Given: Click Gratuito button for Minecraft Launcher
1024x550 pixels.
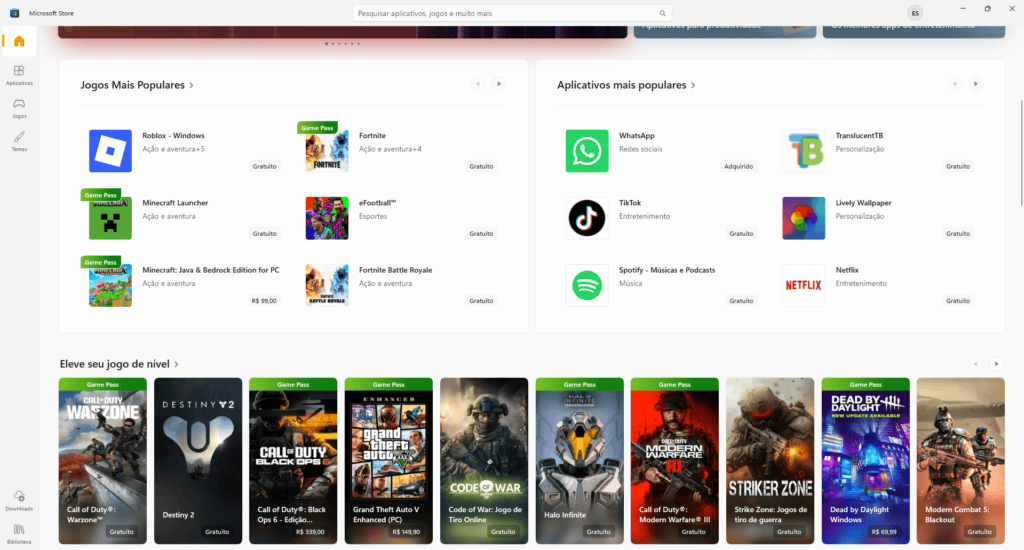Looking at the screenshot, I should tap(264, 234).
